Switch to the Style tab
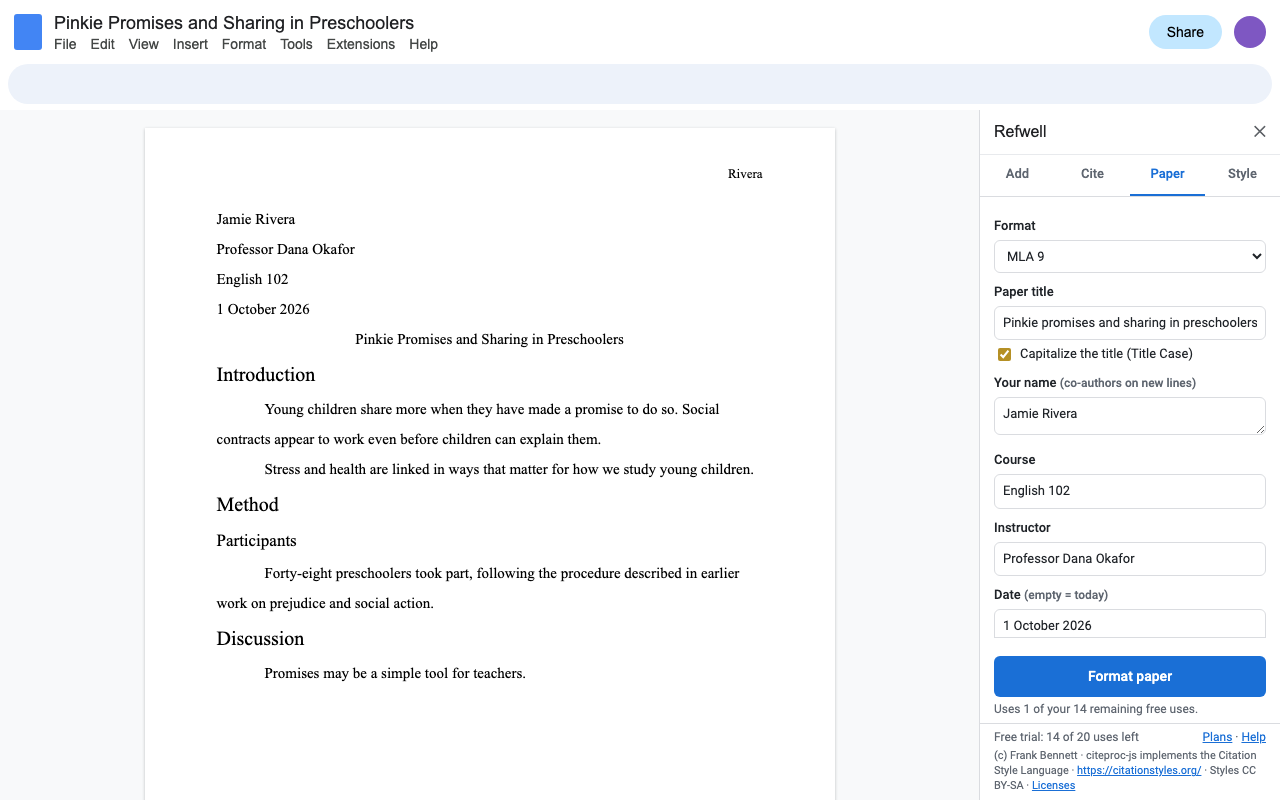 [x=1242, y=174]
